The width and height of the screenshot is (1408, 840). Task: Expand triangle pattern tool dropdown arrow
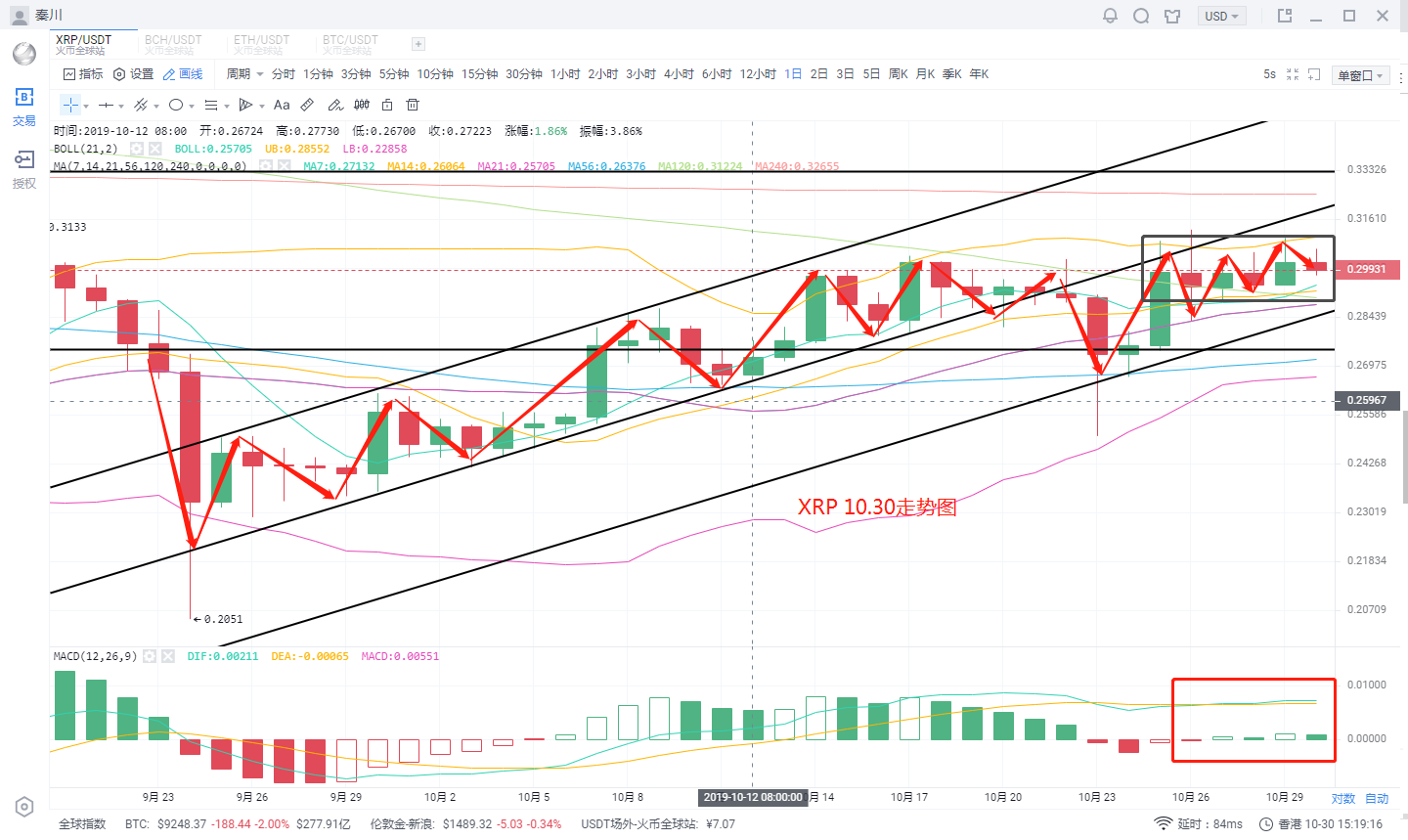pos(262,106)
